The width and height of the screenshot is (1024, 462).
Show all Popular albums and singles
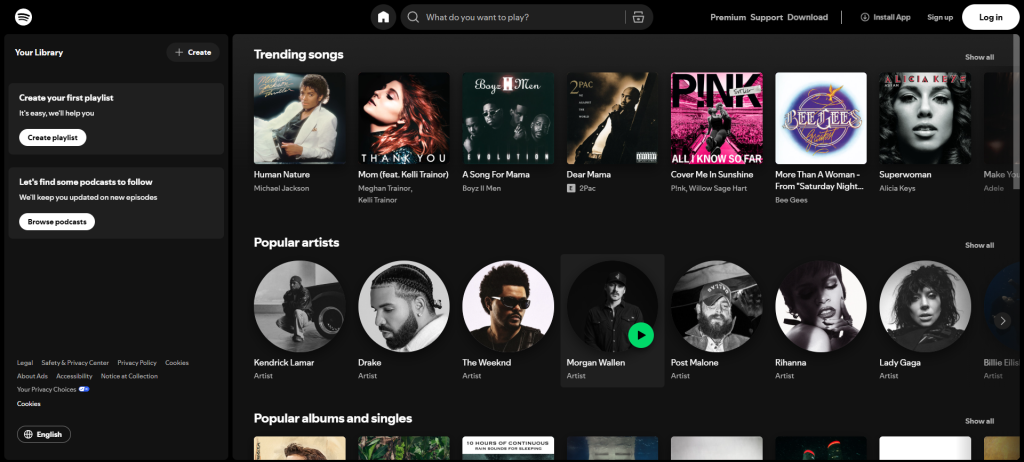[x=980, y=421]
